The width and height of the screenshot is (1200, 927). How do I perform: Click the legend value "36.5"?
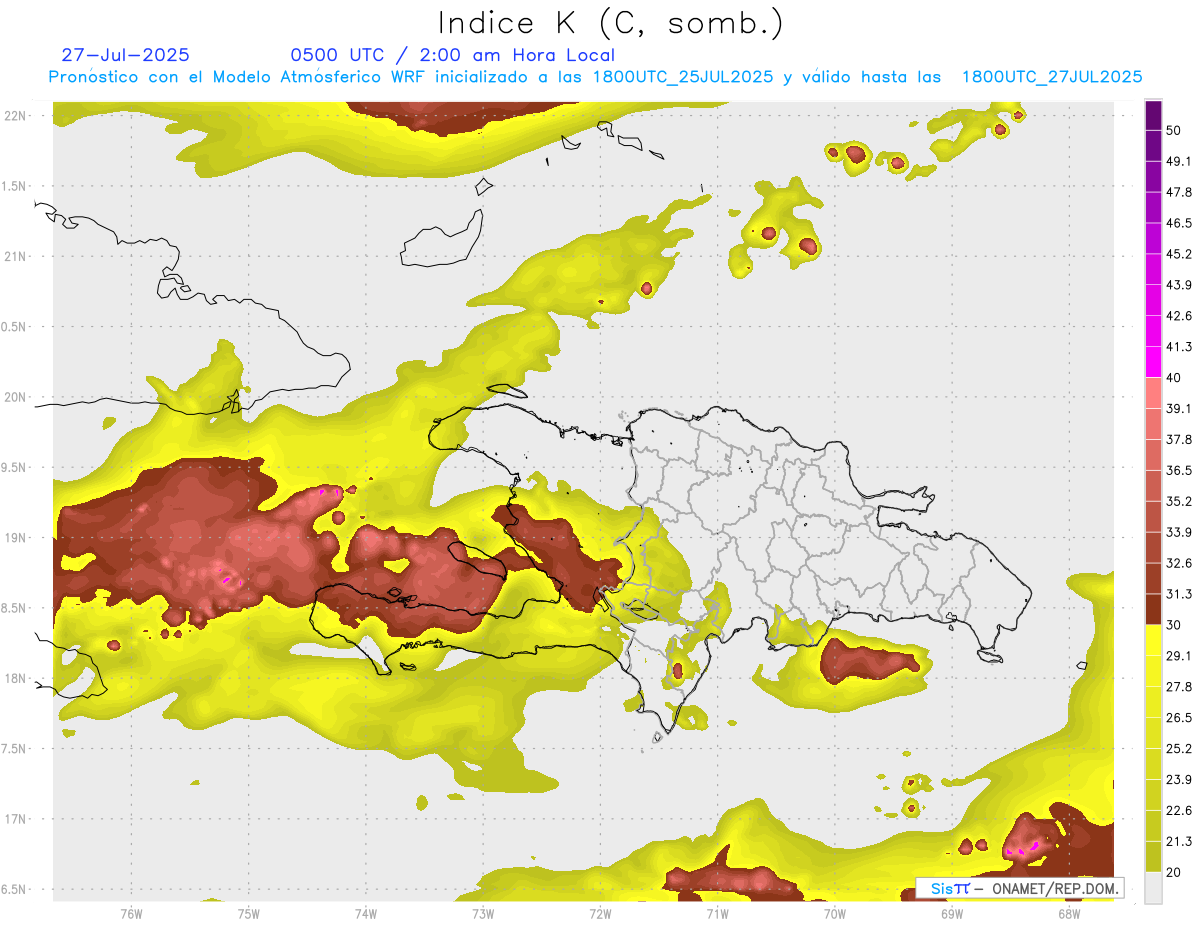[x=1179, y=470]
